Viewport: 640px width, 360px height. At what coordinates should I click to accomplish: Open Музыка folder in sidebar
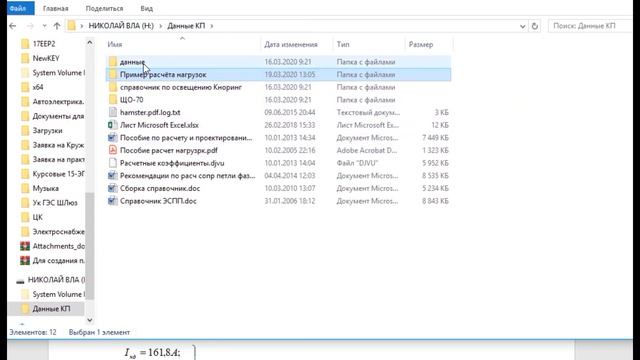[45, 189]
